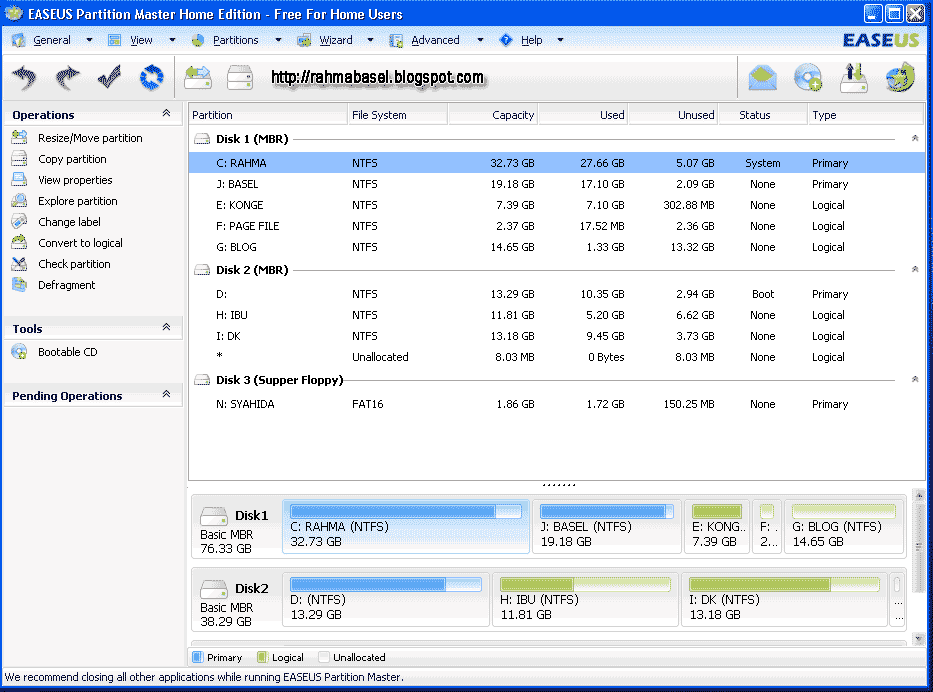
Task: Select E: KONG block in disk map
Action: tap(717, 527)
